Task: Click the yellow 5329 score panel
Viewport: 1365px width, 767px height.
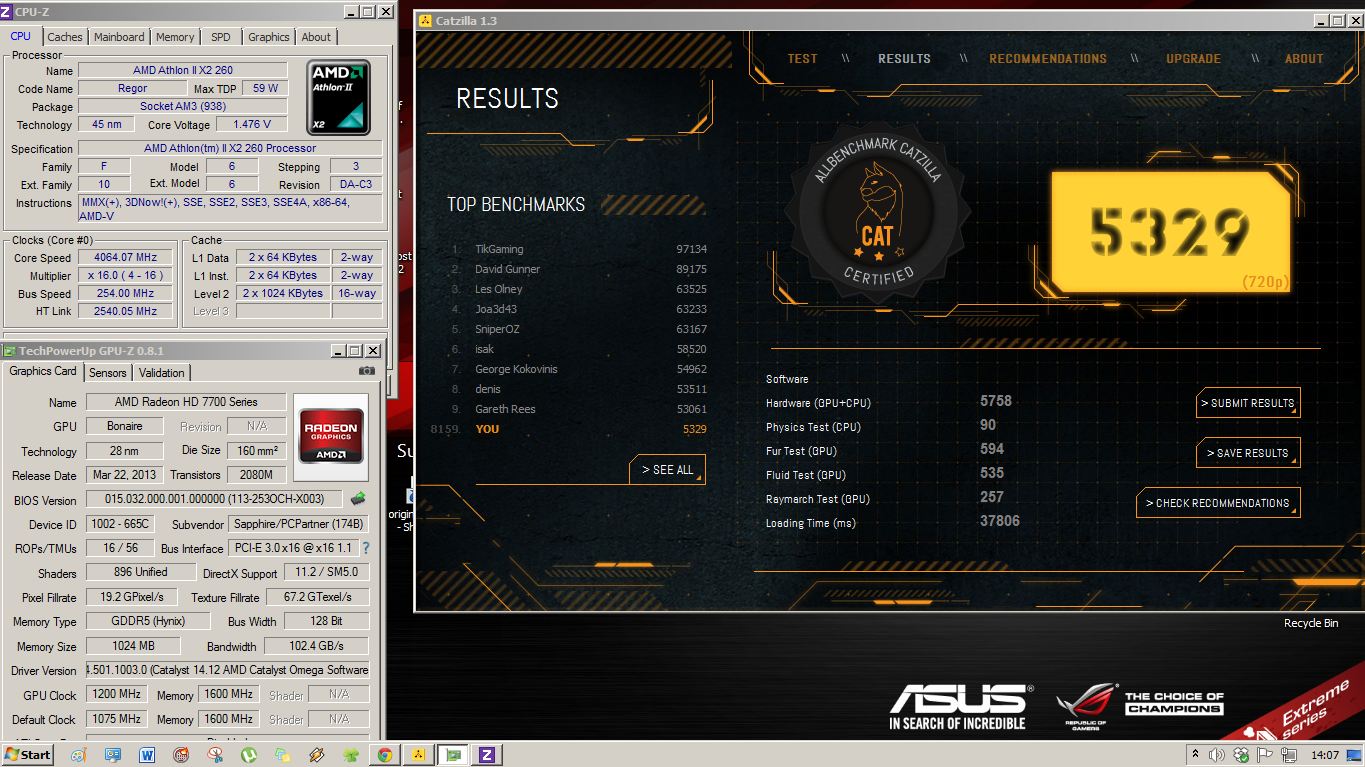Action: click(1170, 233)
